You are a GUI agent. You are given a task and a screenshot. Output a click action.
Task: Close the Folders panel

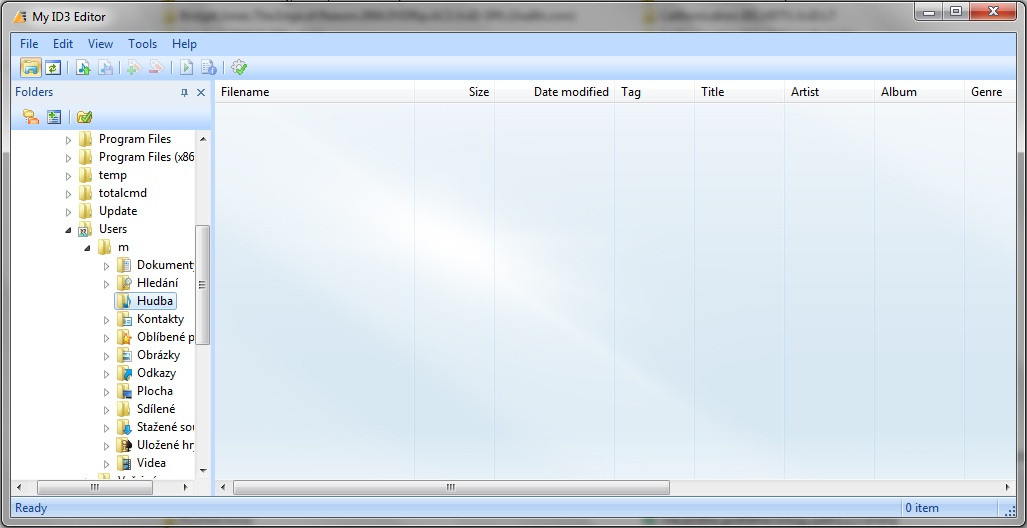[x=201, y=93]
